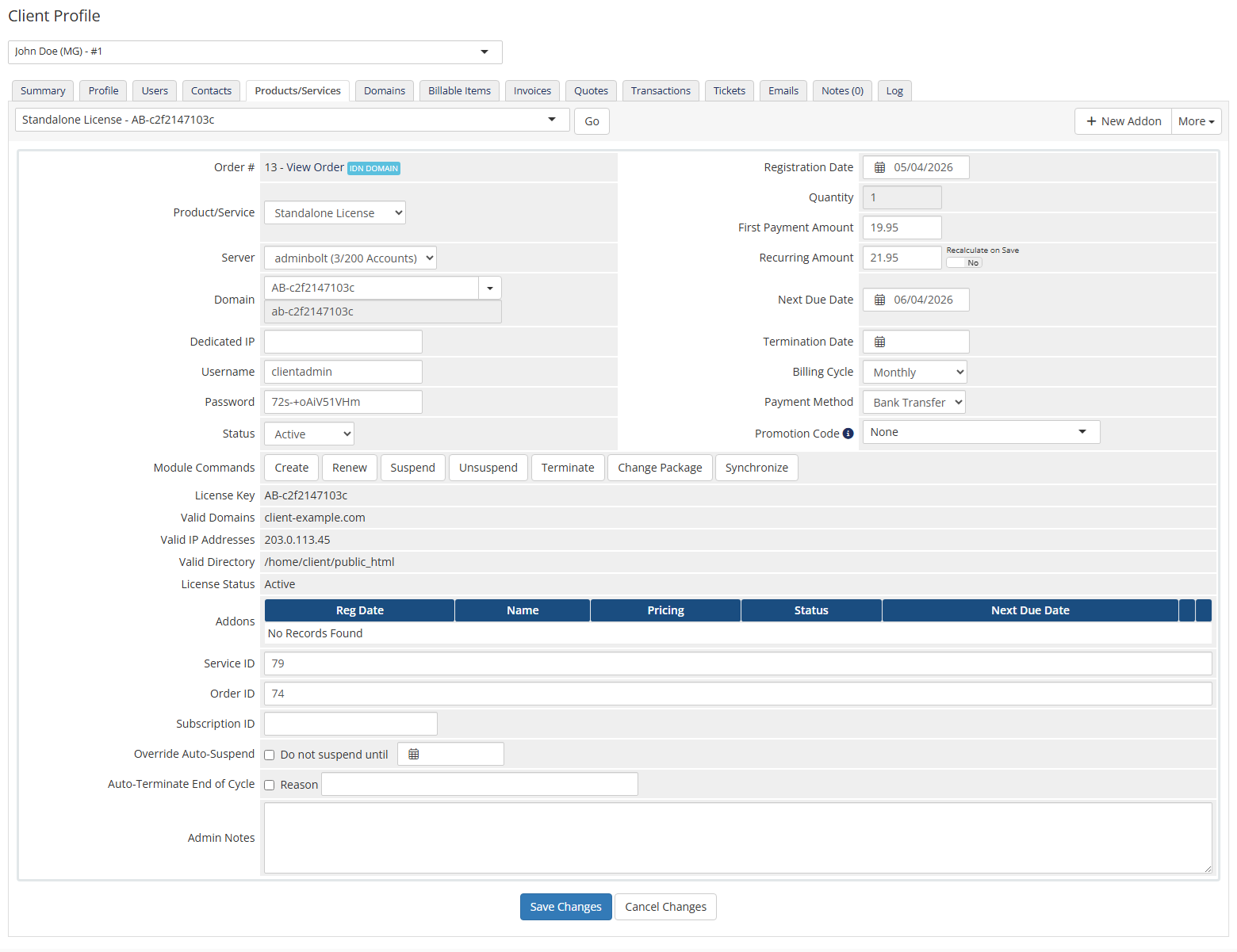The height and width of the screenshot is (952, 1237).
Task: Click the Addons Reg Date column header
Action: tap(360, 610)
